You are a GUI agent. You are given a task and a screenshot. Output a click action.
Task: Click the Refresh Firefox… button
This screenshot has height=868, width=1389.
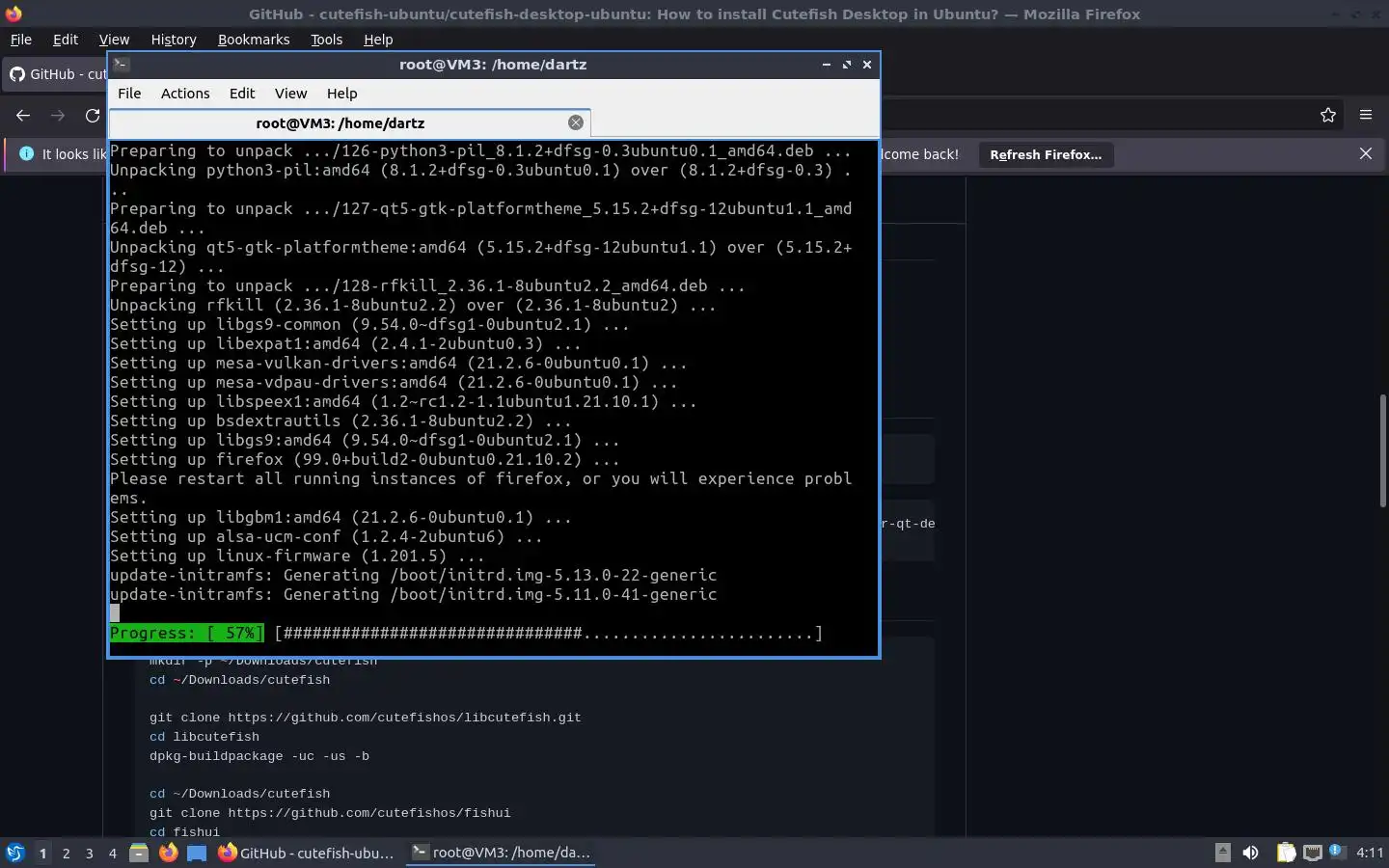tap(1046, 154)
